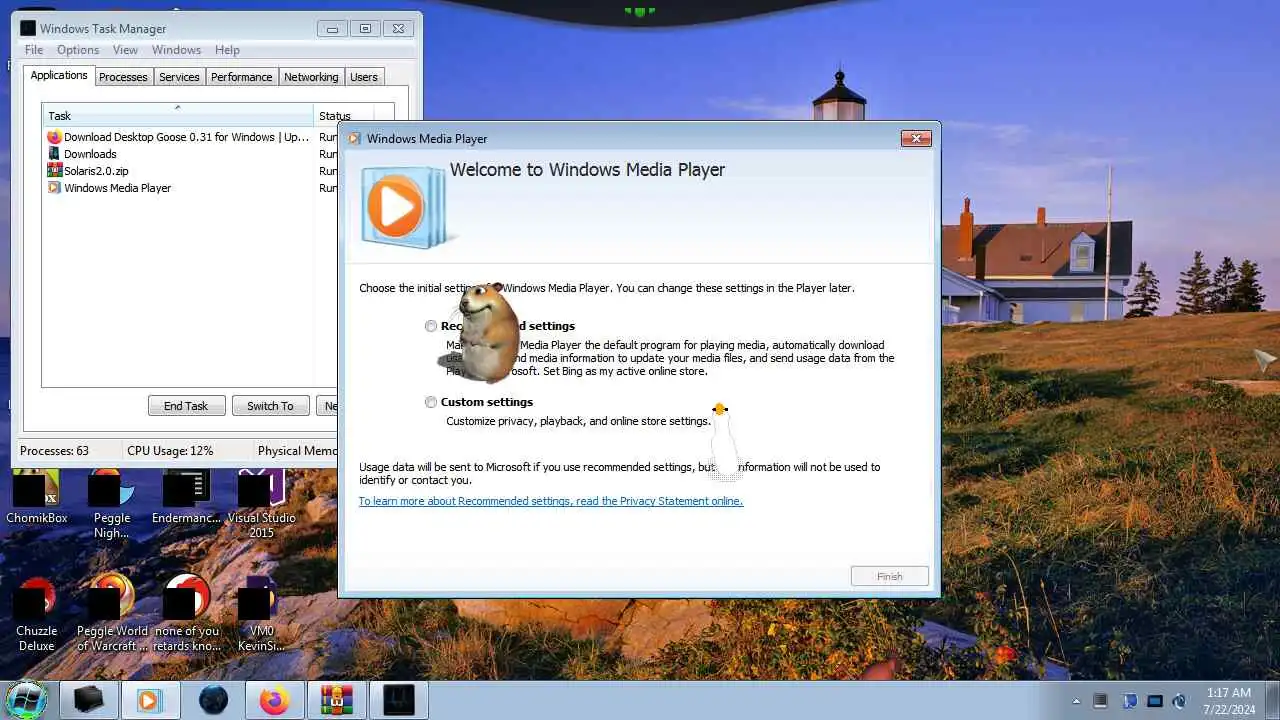This screenshot has width=1280, height=720.
Task: Click the Task Manager title bar icon
Action: (x=28, y=29)
